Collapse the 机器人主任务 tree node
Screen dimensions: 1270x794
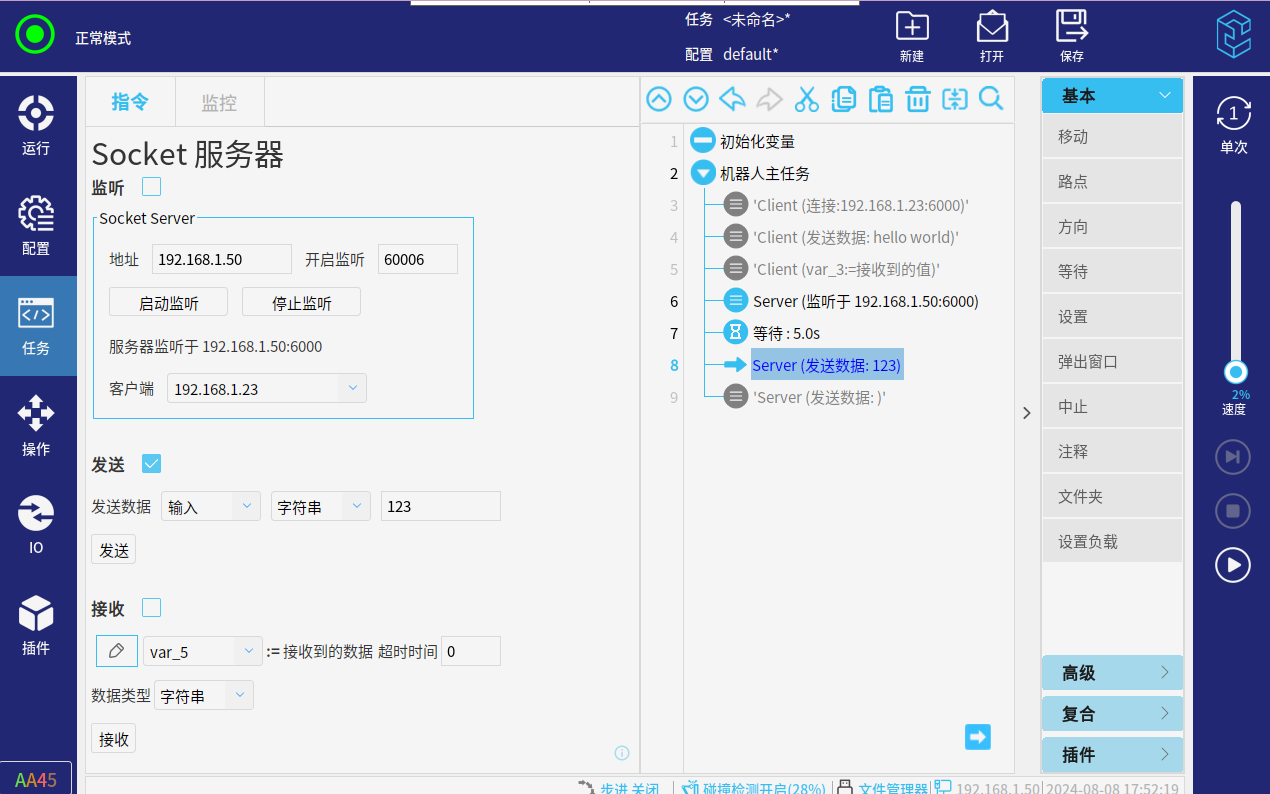tap(703, 173)
